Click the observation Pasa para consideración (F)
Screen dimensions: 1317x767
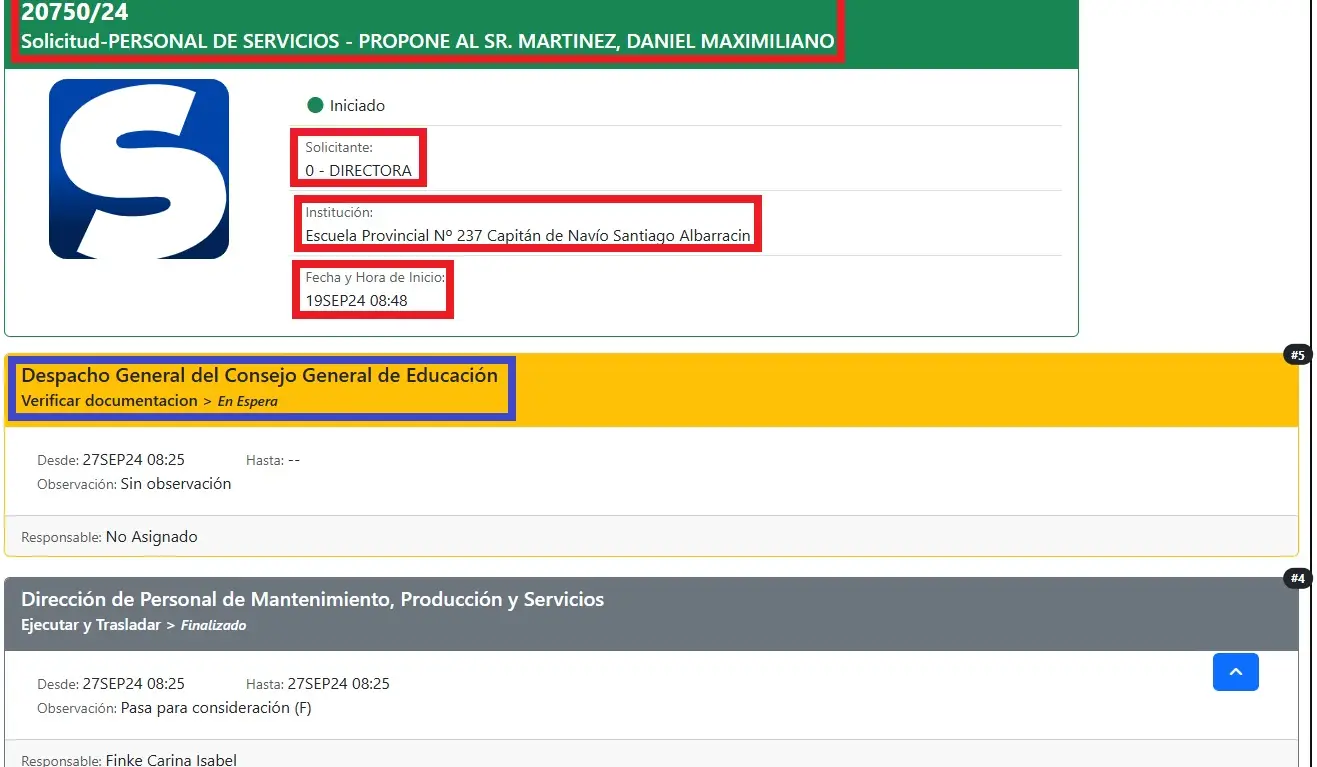[216, 709]
